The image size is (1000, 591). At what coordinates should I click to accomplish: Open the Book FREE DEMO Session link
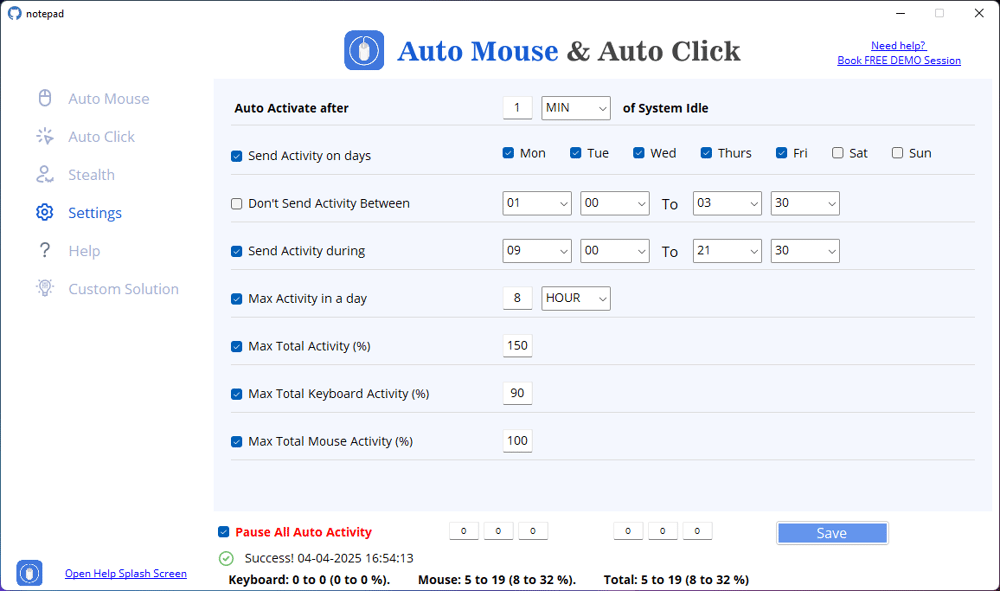[898, 60]
